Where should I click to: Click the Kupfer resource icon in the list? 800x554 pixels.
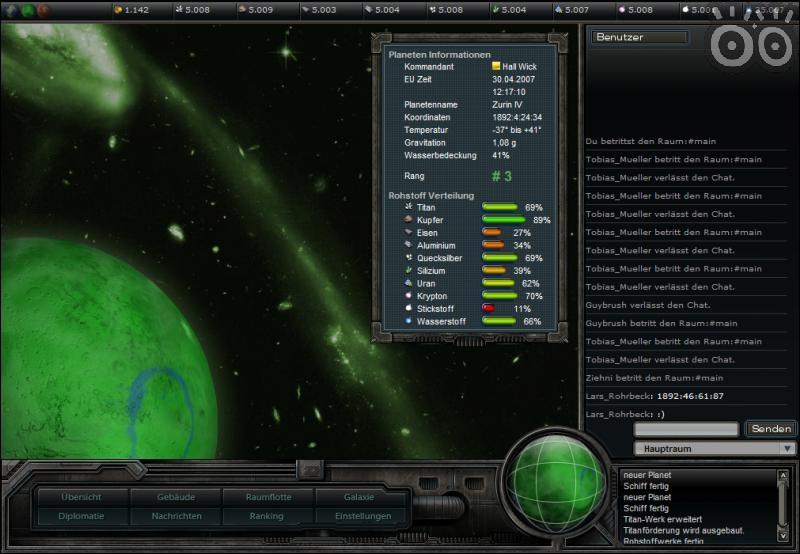click(x=394, y=220)
